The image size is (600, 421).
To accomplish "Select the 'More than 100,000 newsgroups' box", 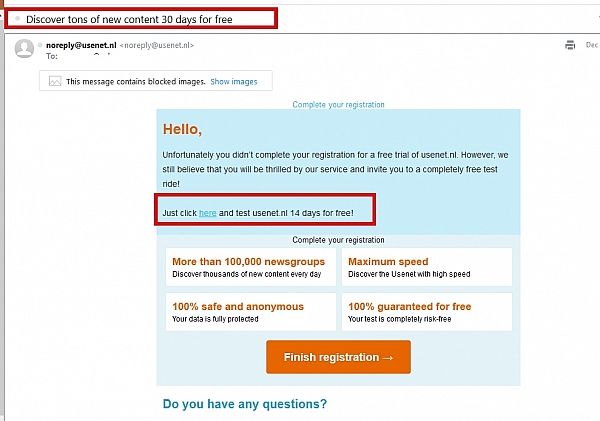I will click(x=251, y=267).
